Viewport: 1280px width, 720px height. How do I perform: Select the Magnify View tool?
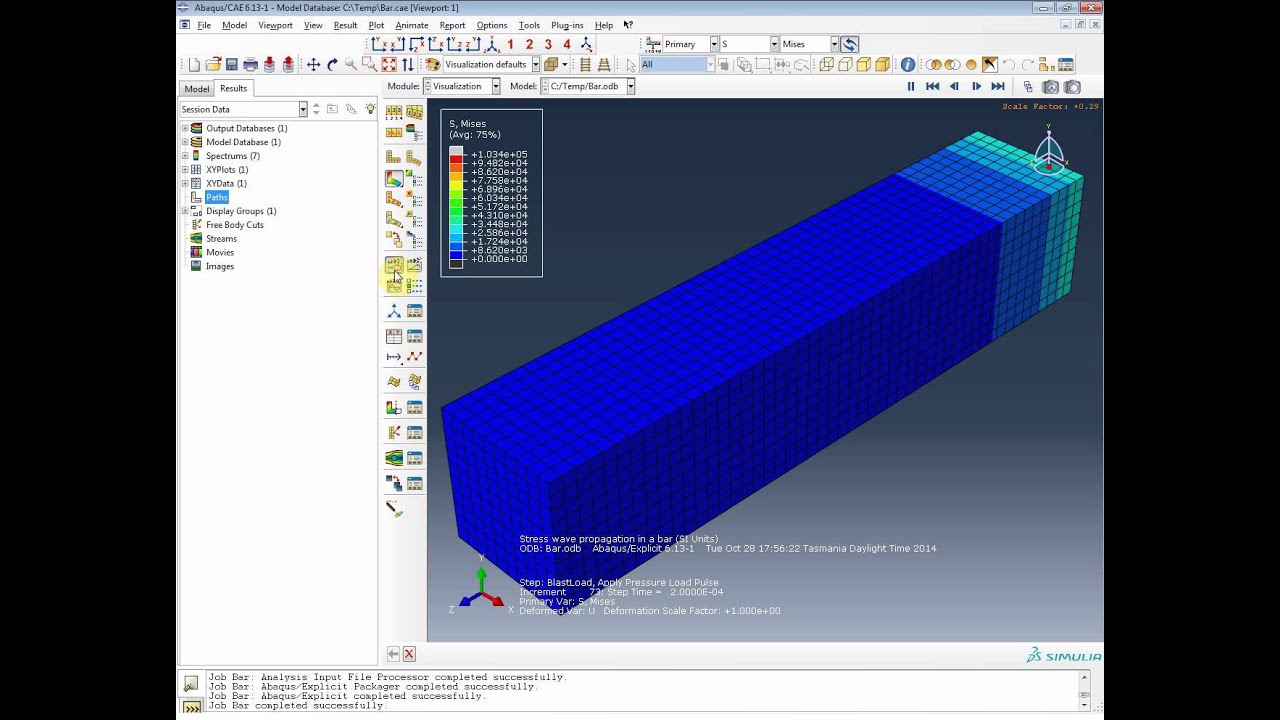point(351,65)
